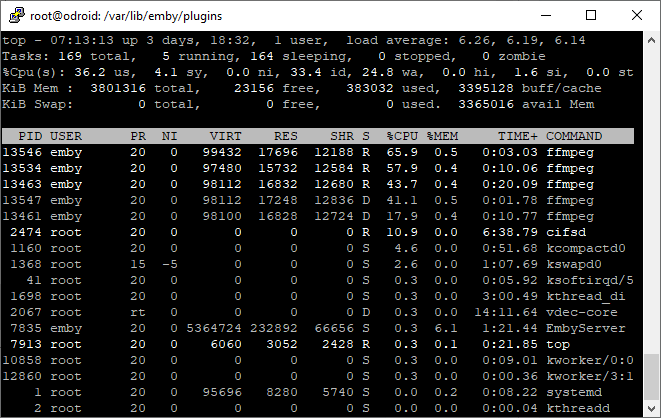The height and width of the screenshot is (418, 661).
Task: Click the PID column header
Action: pos(30,136)
